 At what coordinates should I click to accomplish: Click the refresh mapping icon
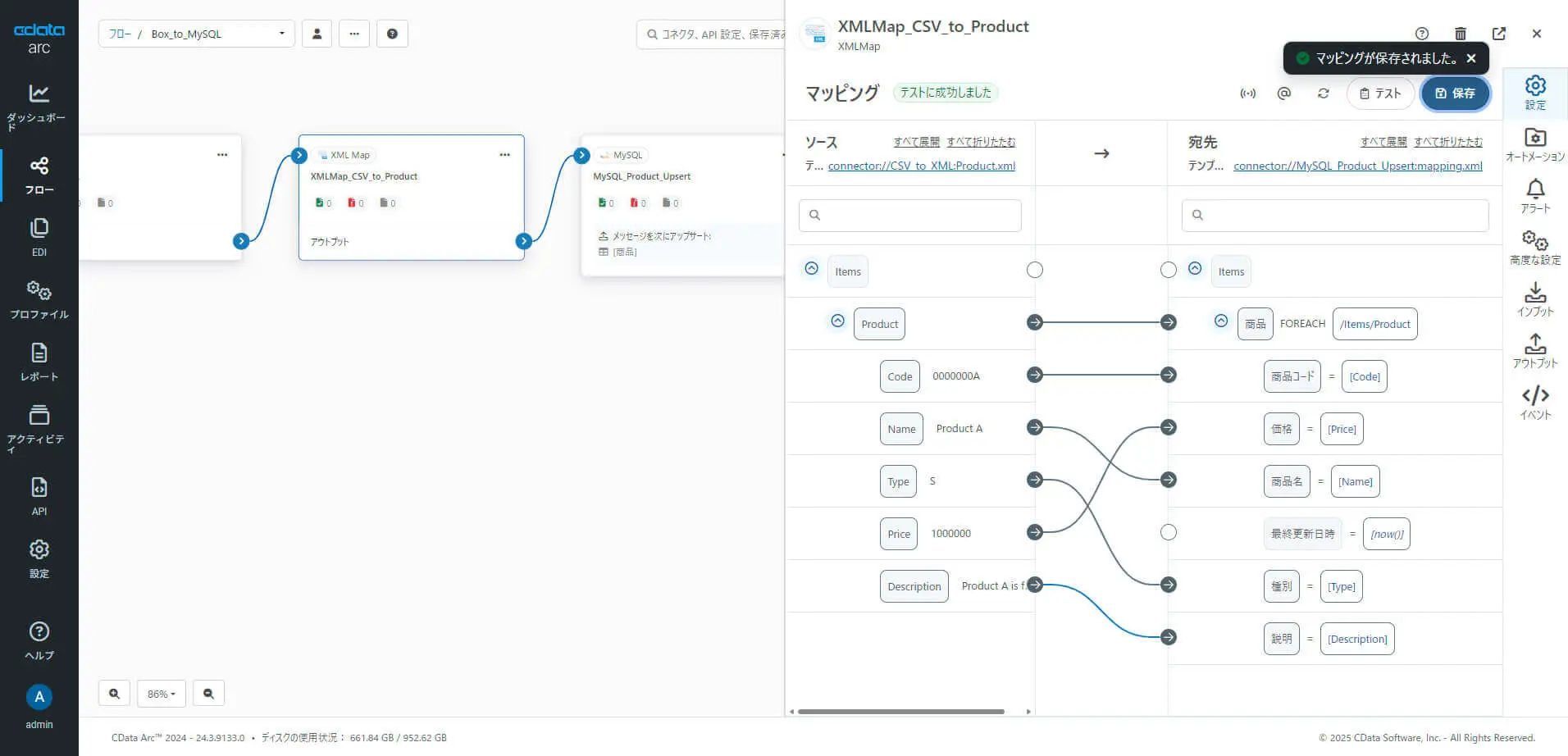[1323, 93]
